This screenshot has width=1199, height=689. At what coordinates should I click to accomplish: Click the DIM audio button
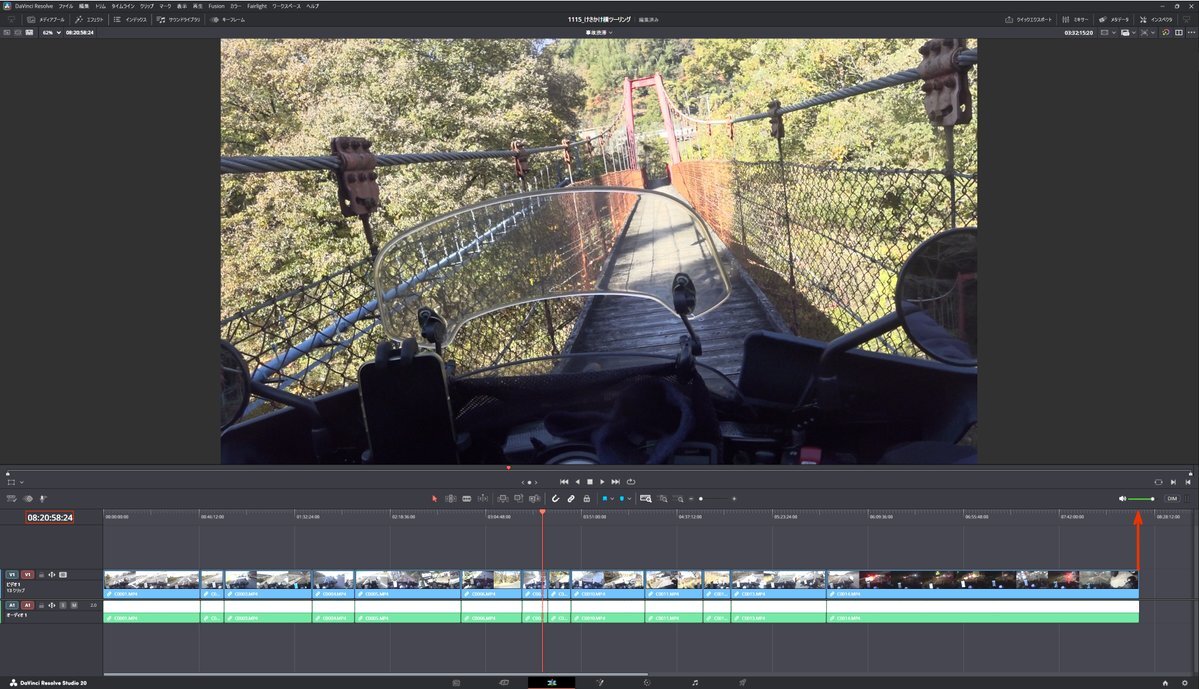[x=1171, y=498]
